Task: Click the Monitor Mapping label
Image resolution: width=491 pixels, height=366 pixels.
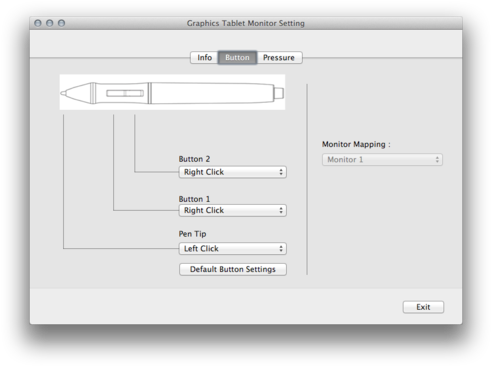Action: tap(356, 144)
